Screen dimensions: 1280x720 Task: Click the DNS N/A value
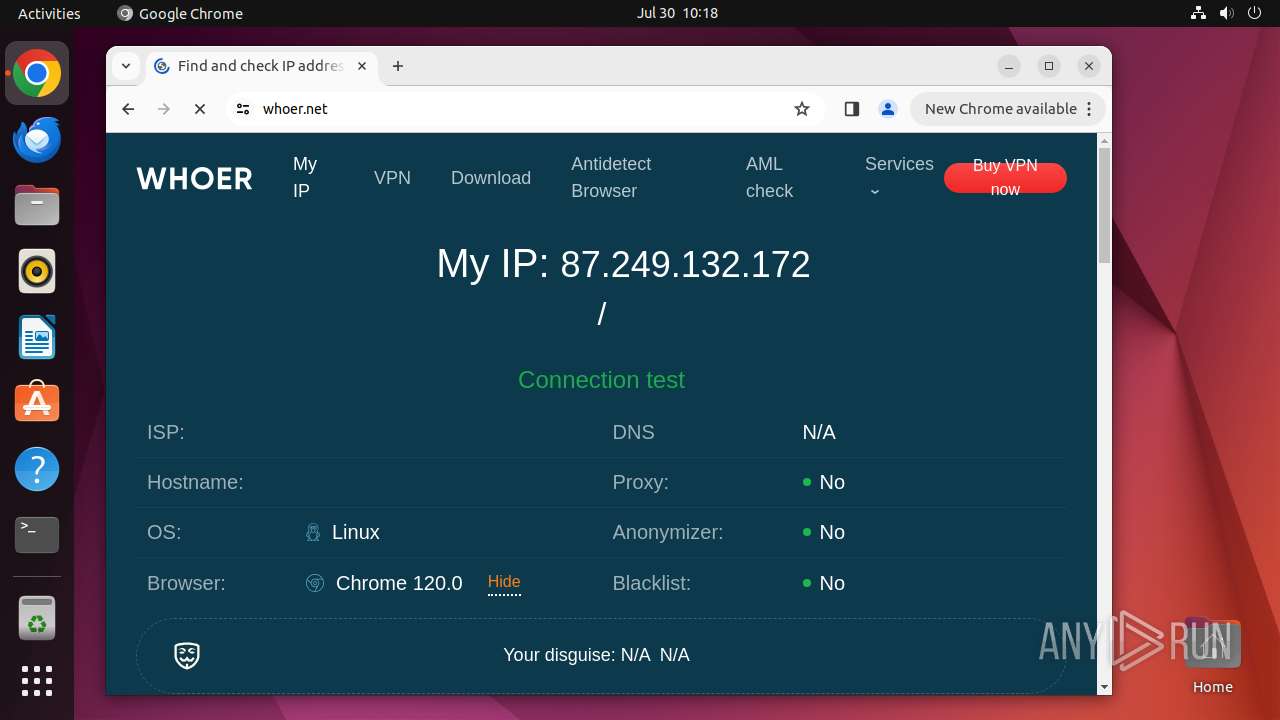(819, 432)
